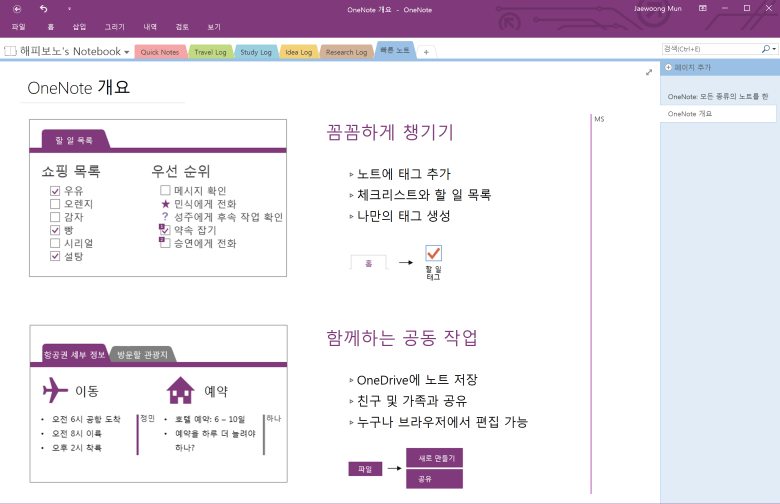780x504 pixels.
Task: Click the bullet 체크리스트와 할 일 목록
Action: pyautogui.click(x=424, y=195)
